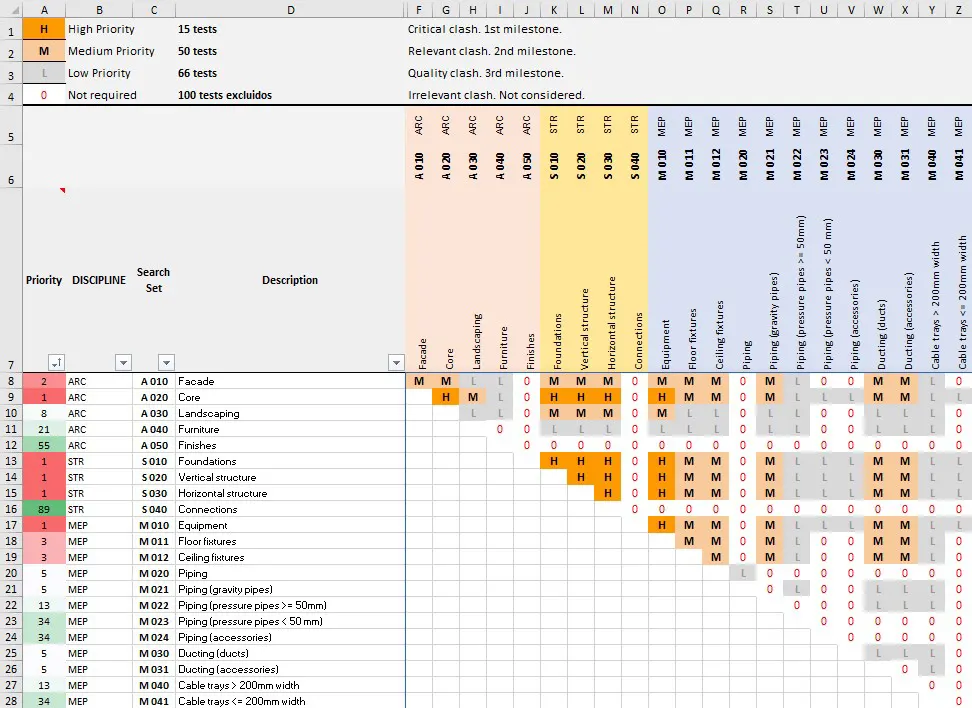
Task: Select the '15 tests' cell
Action: [x=197, y=29]
